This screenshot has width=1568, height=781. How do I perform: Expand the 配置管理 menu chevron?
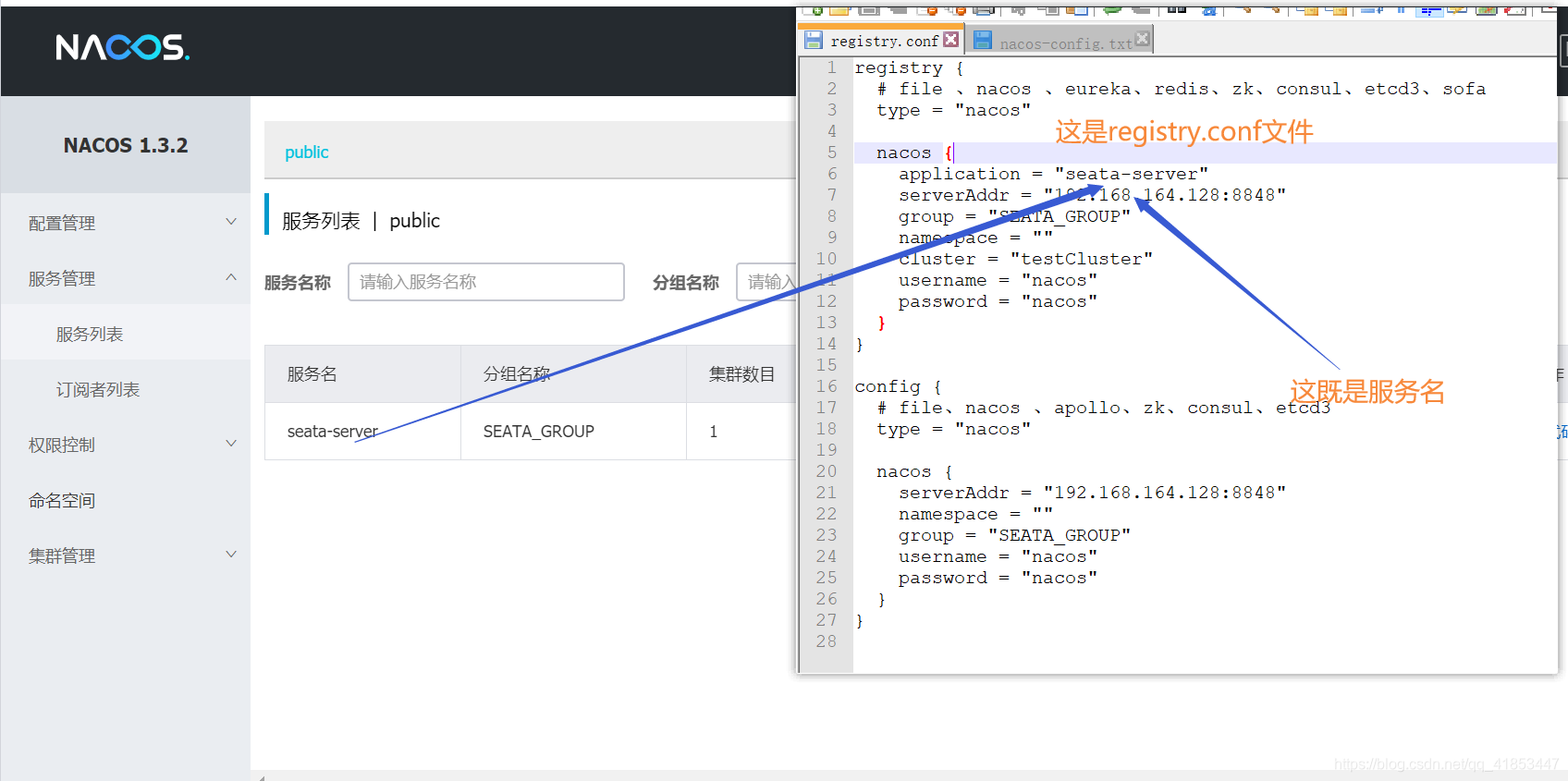pos(231,222)
